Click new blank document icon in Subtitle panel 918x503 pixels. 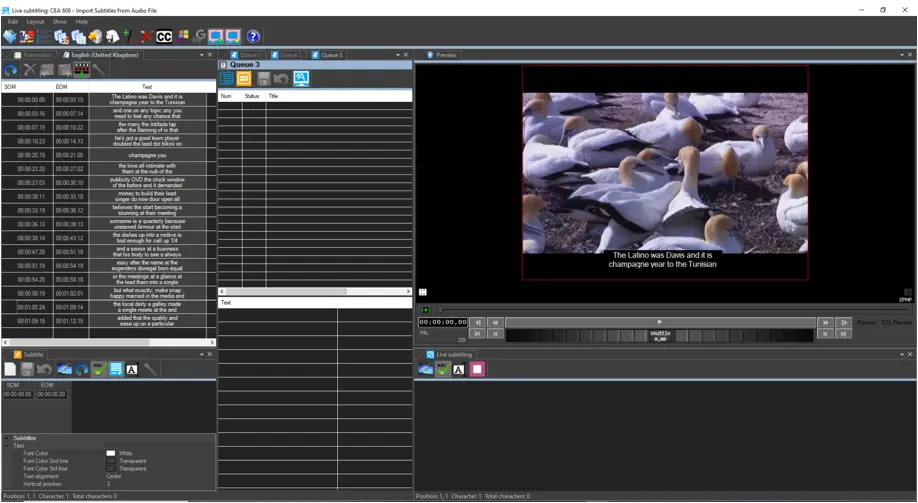(10, 369)
